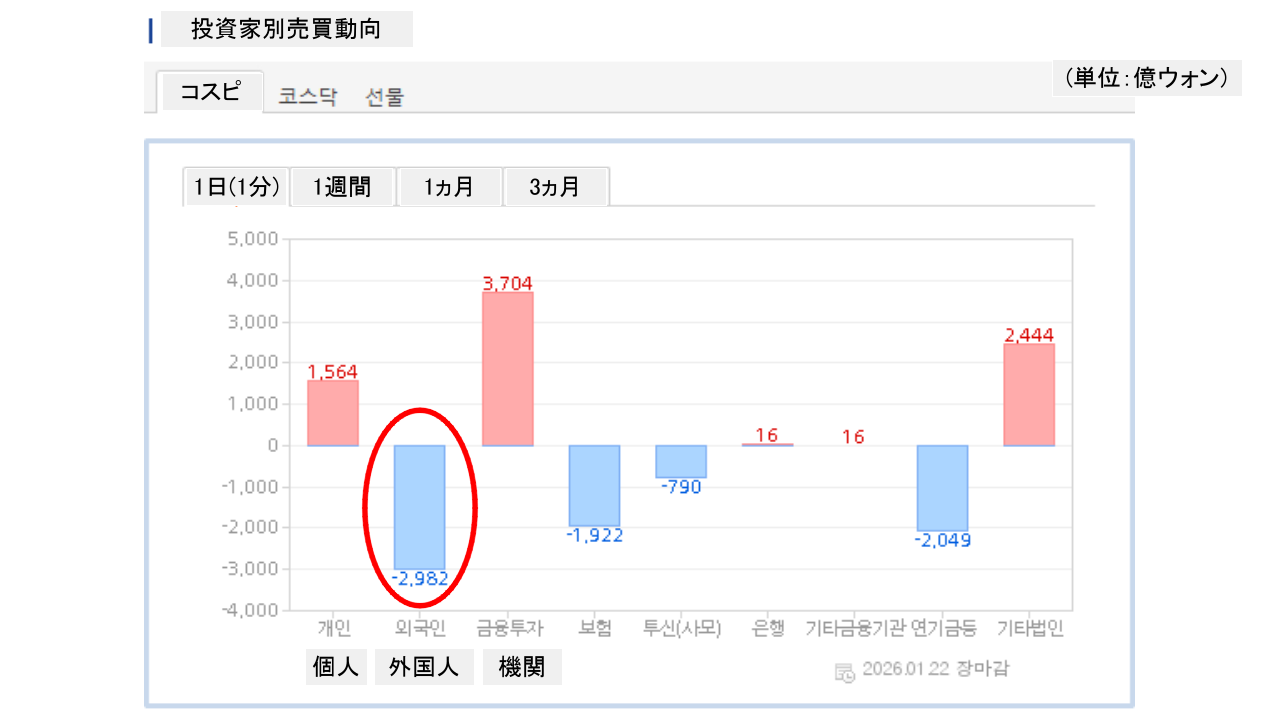Open the 선물 tab
The image size is (1280, 720).
[385, 97]
